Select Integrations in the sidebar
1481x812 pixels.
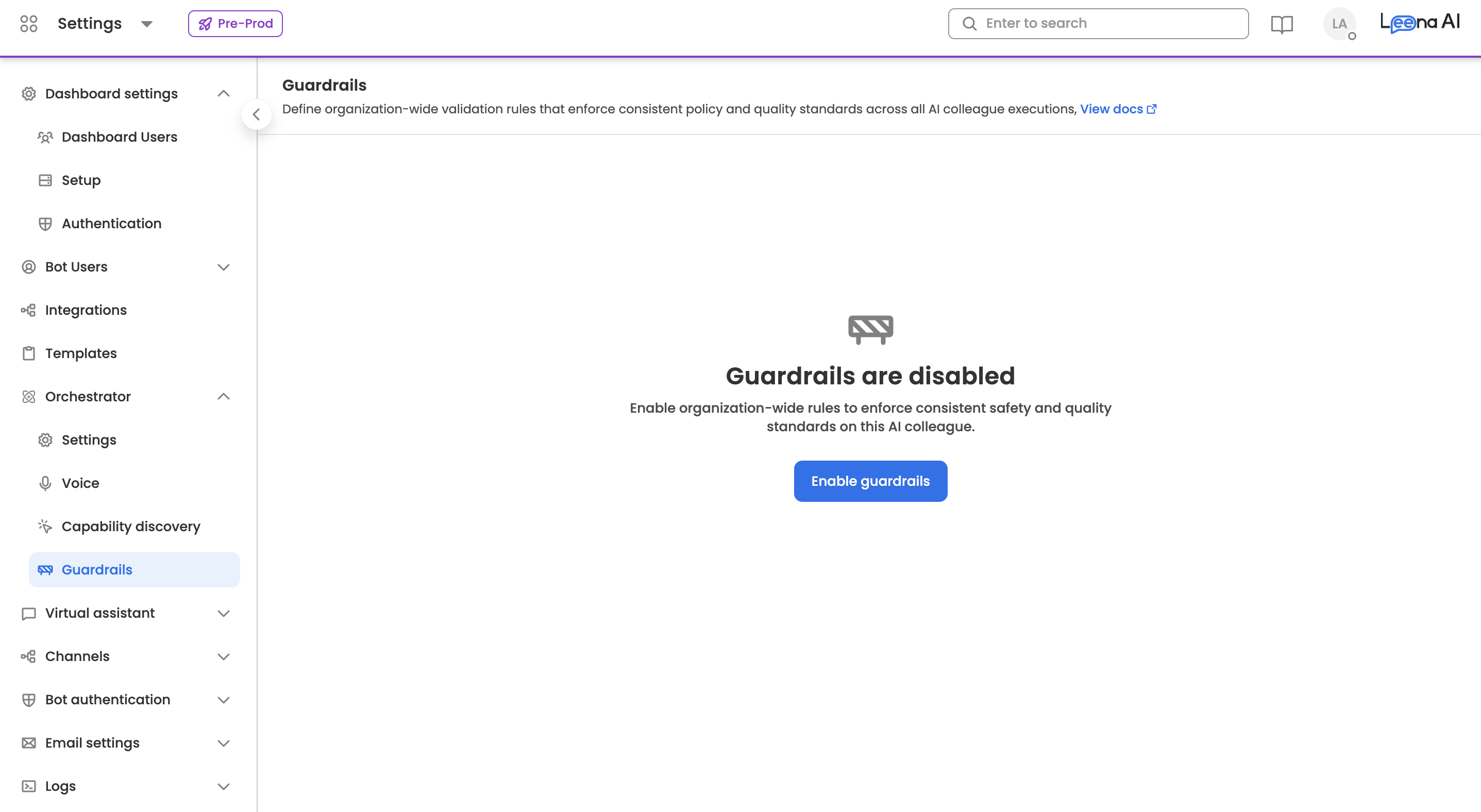click(86, 310)
